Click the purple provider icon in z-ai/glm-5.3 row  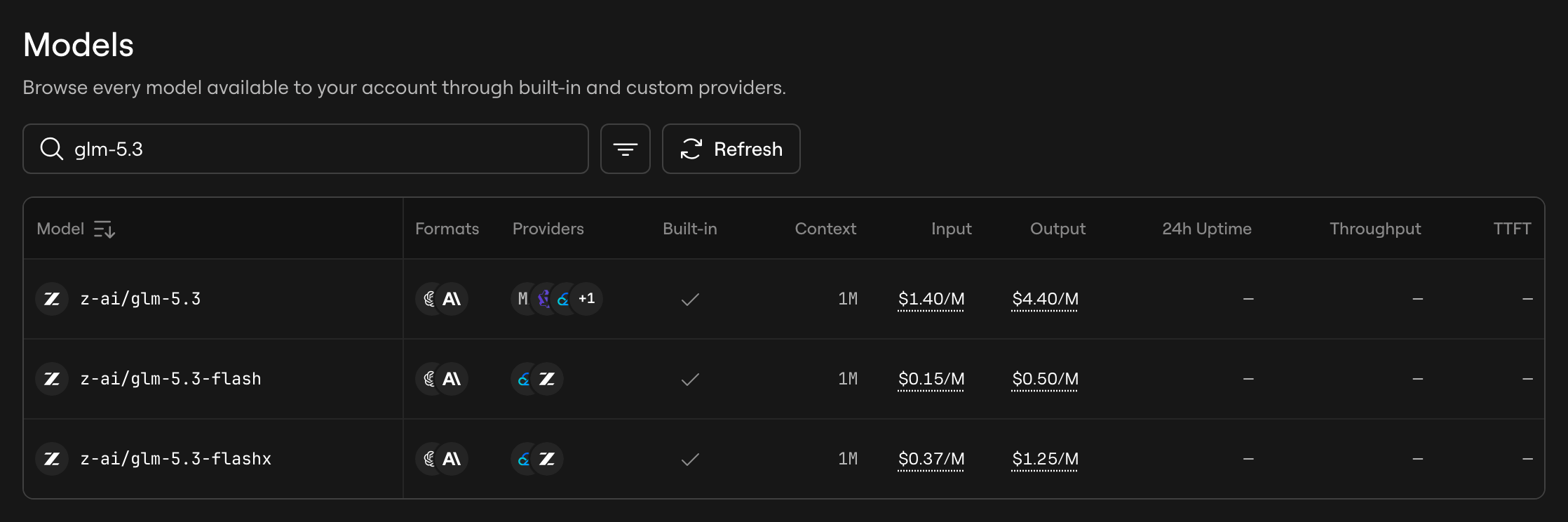click(x=543, y=299)
